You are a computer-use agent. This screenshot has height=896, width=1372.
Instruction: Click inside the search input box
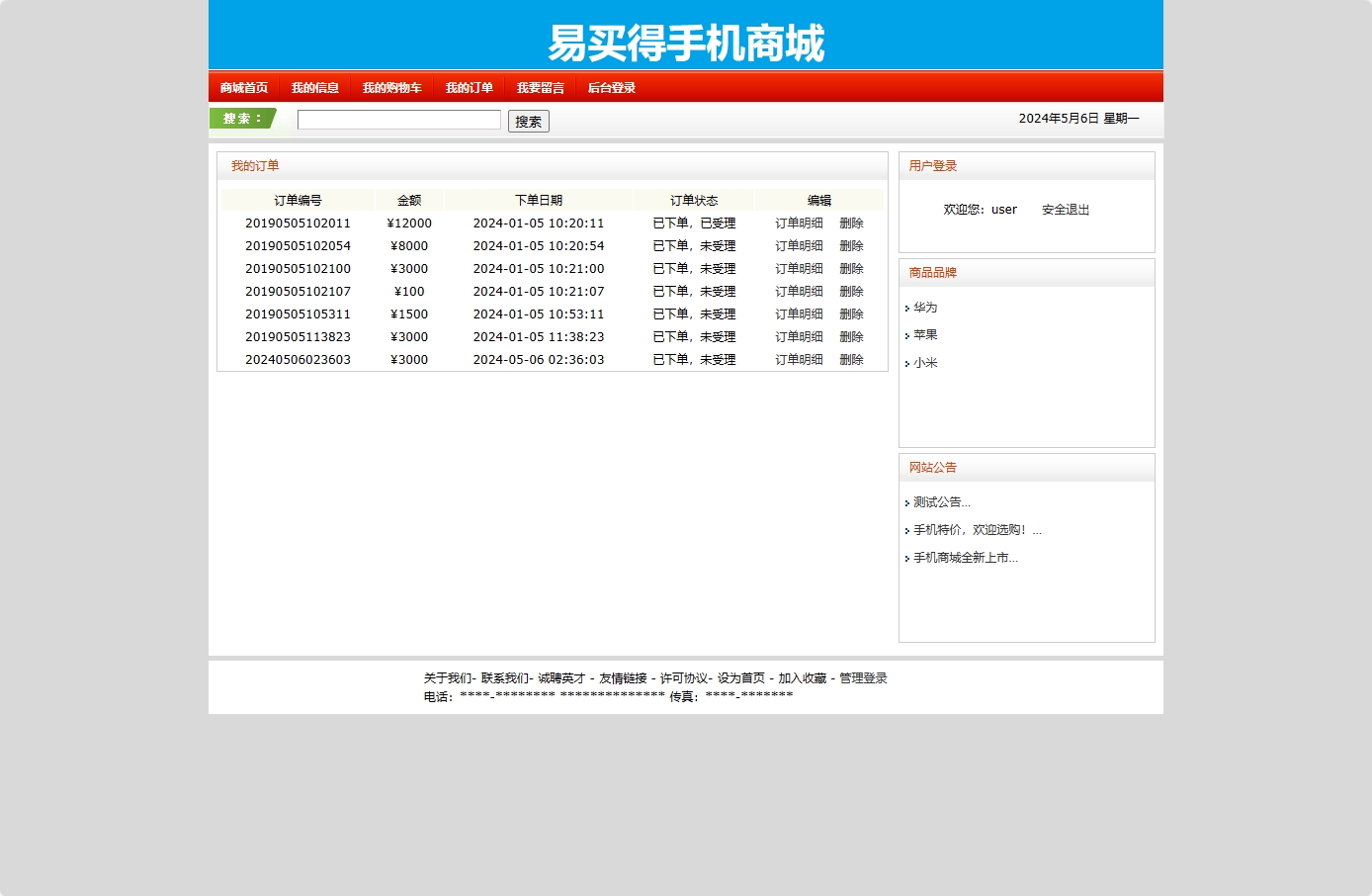click(x=398, y=120)
